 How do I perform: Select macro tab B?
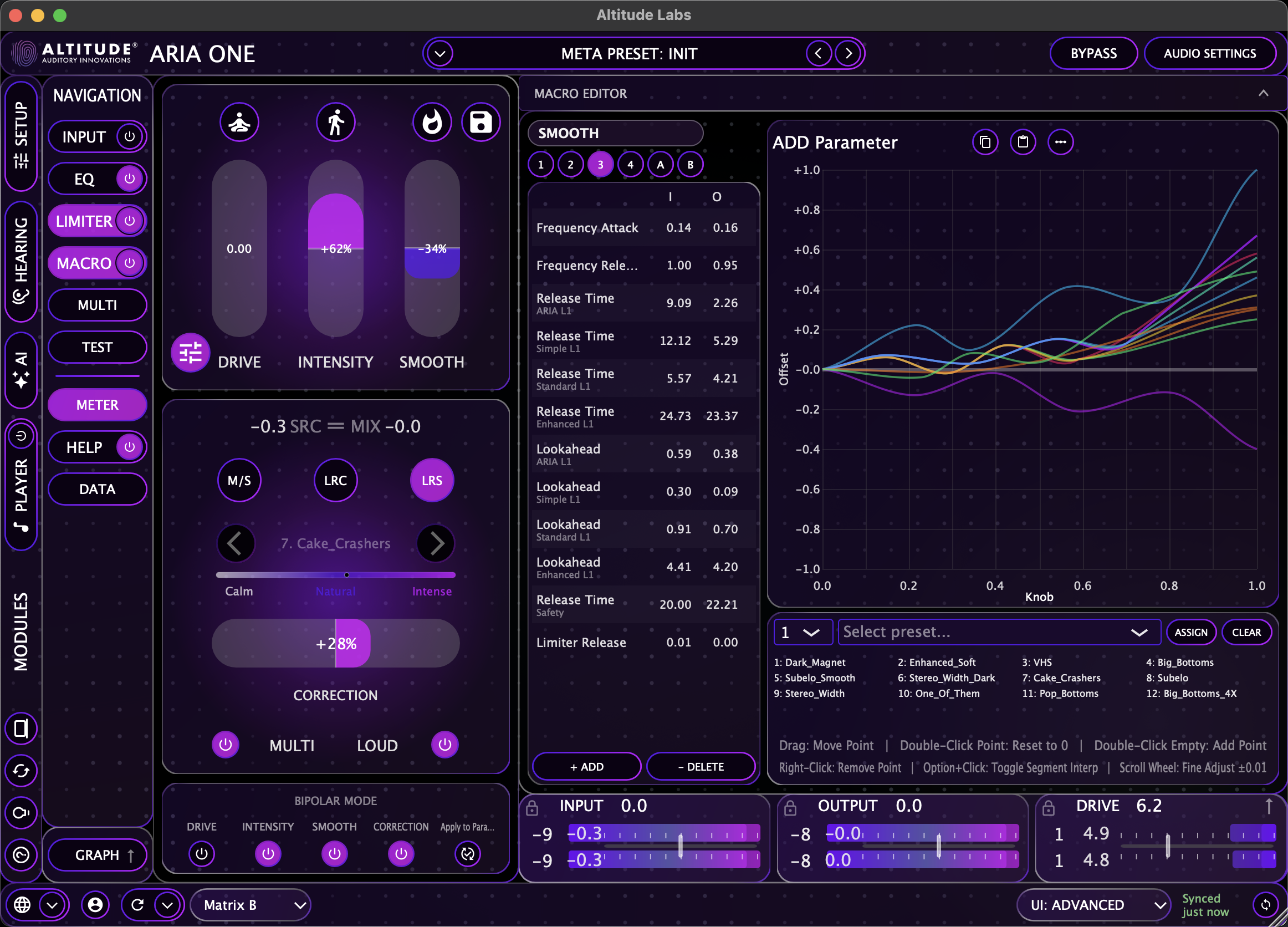(691, 164)
